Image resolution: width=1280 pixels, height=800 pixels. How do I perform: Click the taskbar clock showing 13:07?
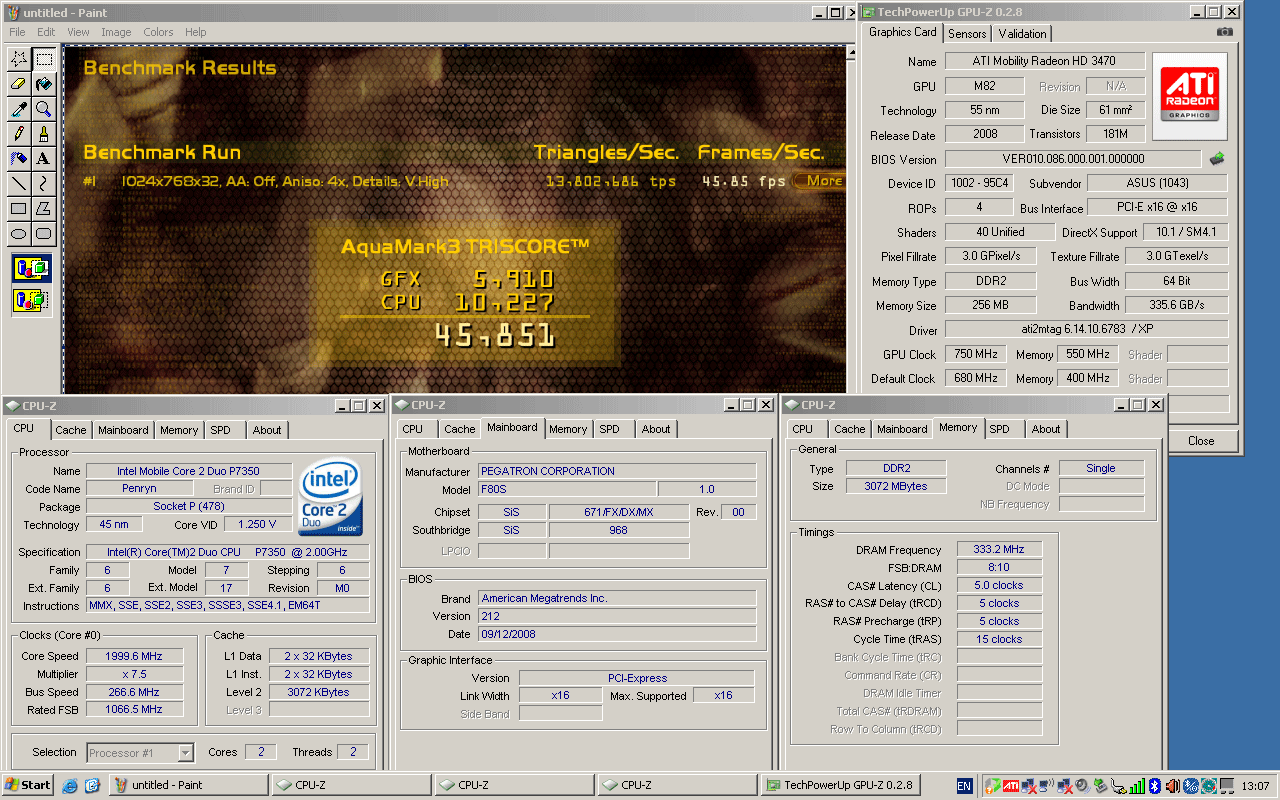pyautogui.click(x=1255, y=786)
